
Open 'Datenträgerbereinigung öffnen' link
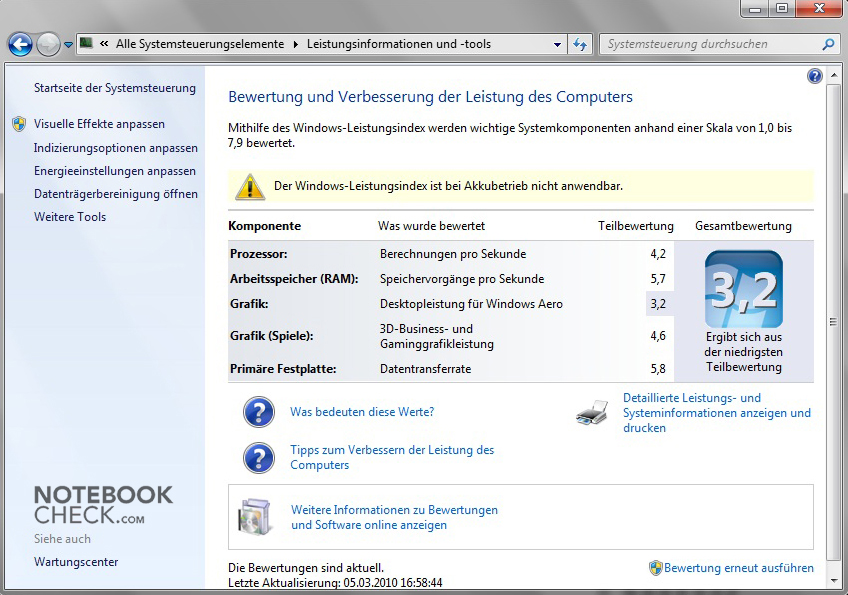point(116,194)
